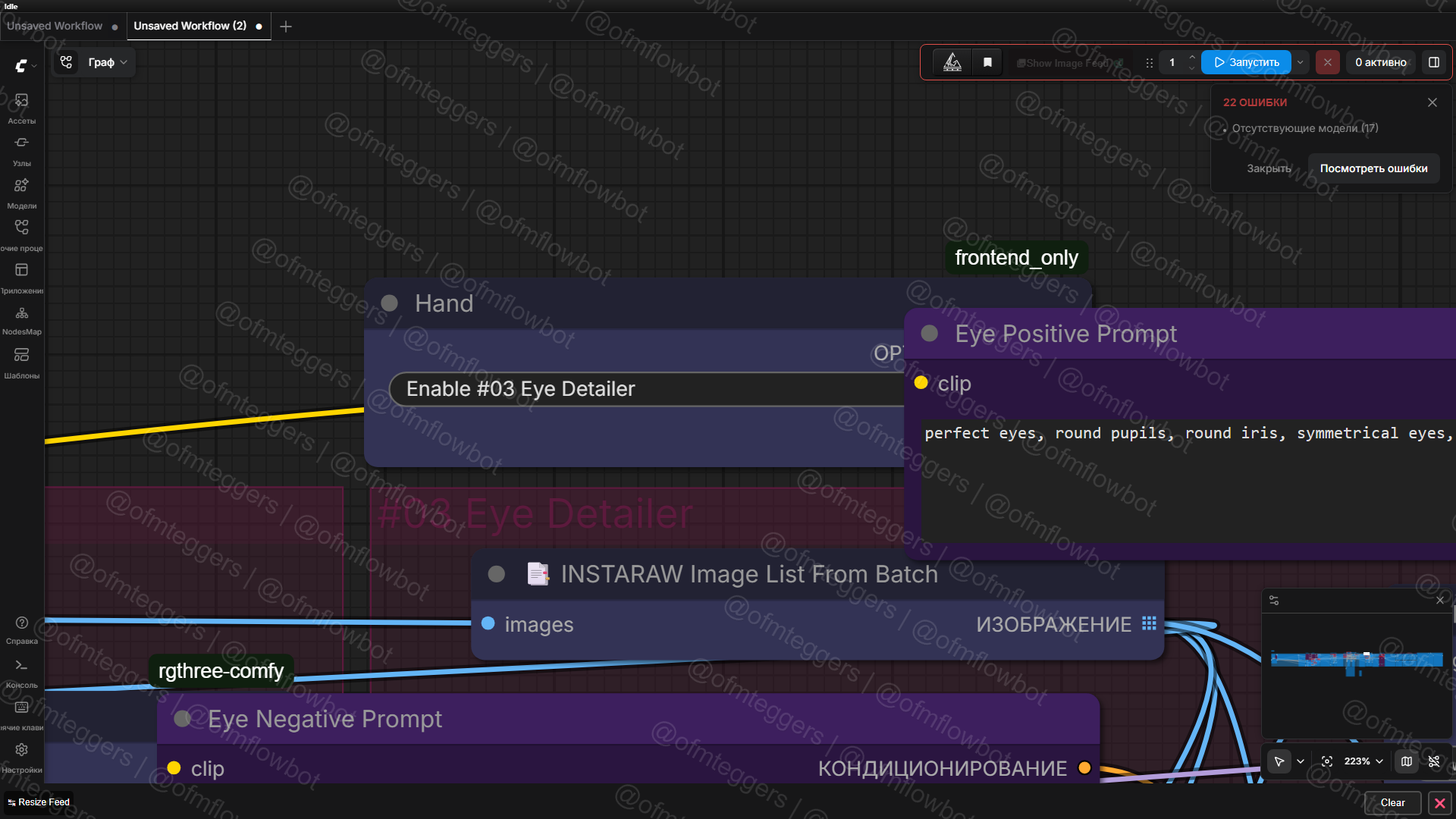Image resolution: width=1456 pixels, height=819 pixels.
Task: Click the fit view icon near zoom
Action: [x=1327, y=761]
